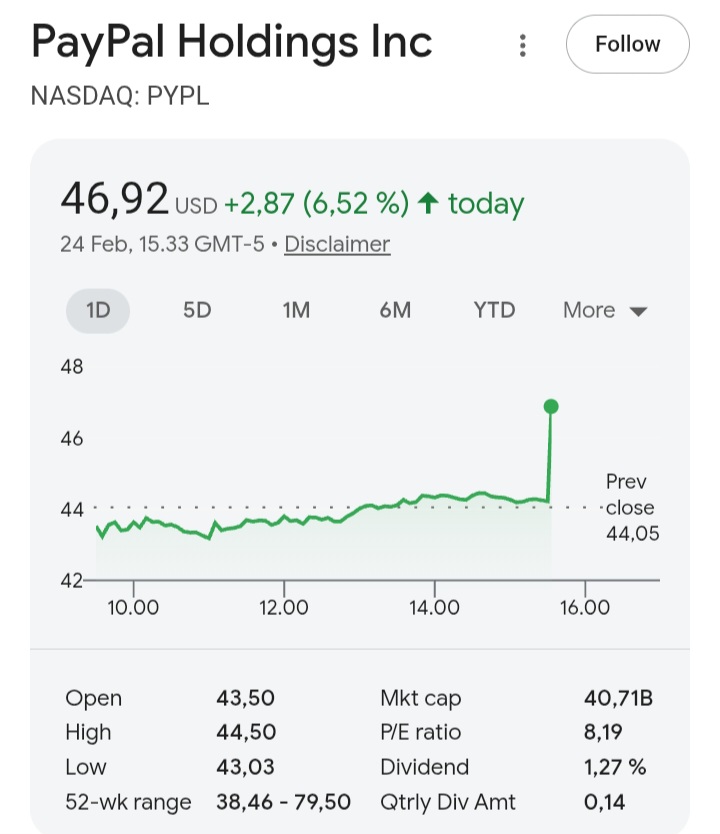The width and height of the screenshot is (720, 834).
Task: Click the Follow button
Action: [x=627, y=45]
